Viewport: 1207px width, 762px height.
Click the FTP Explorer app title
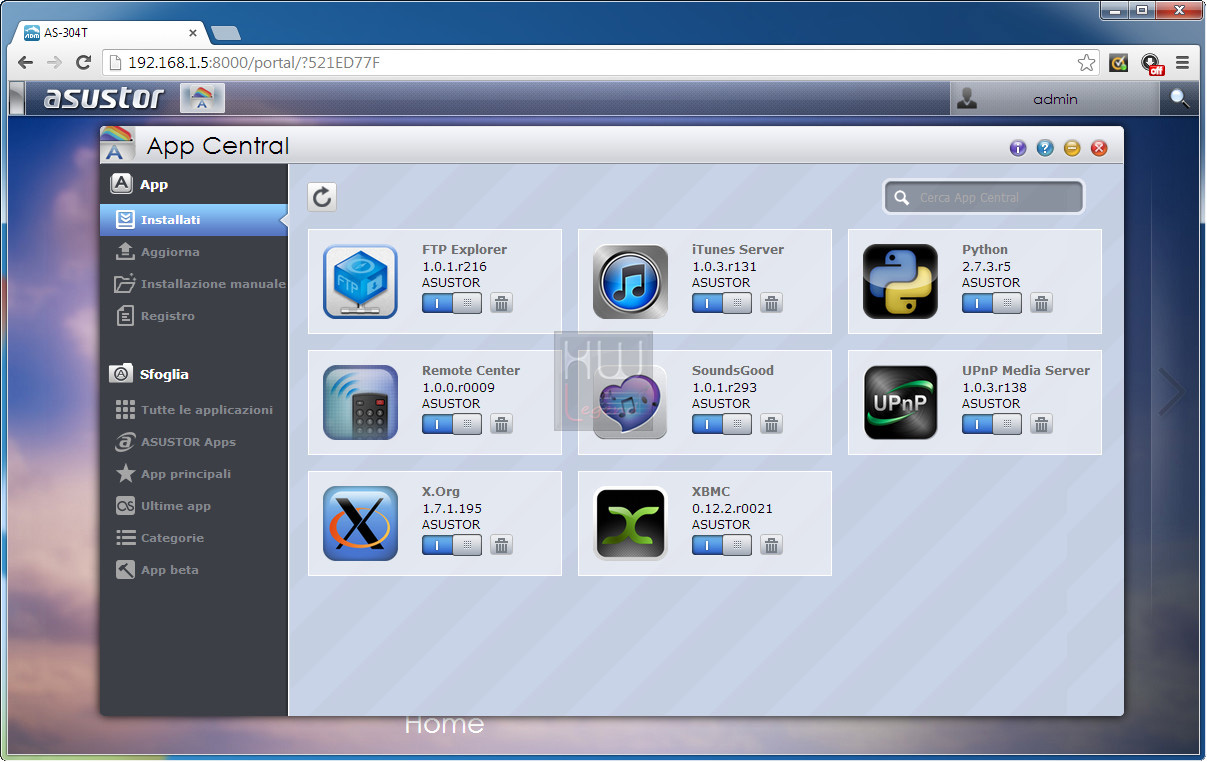(464, 250)
